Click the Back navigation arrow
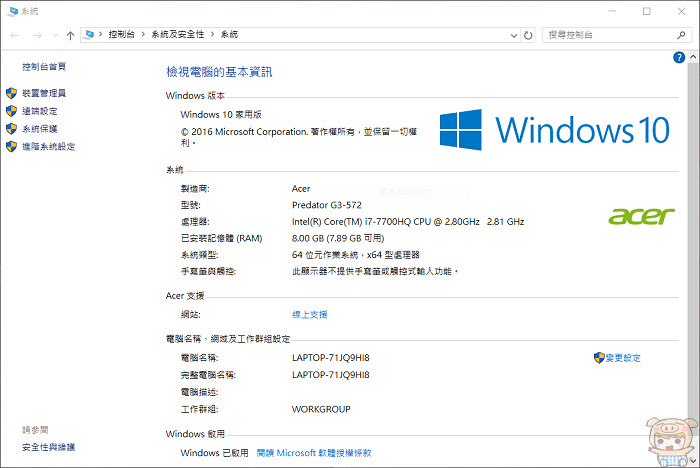This screenshot has width=700, height=468. click(14, 35)
